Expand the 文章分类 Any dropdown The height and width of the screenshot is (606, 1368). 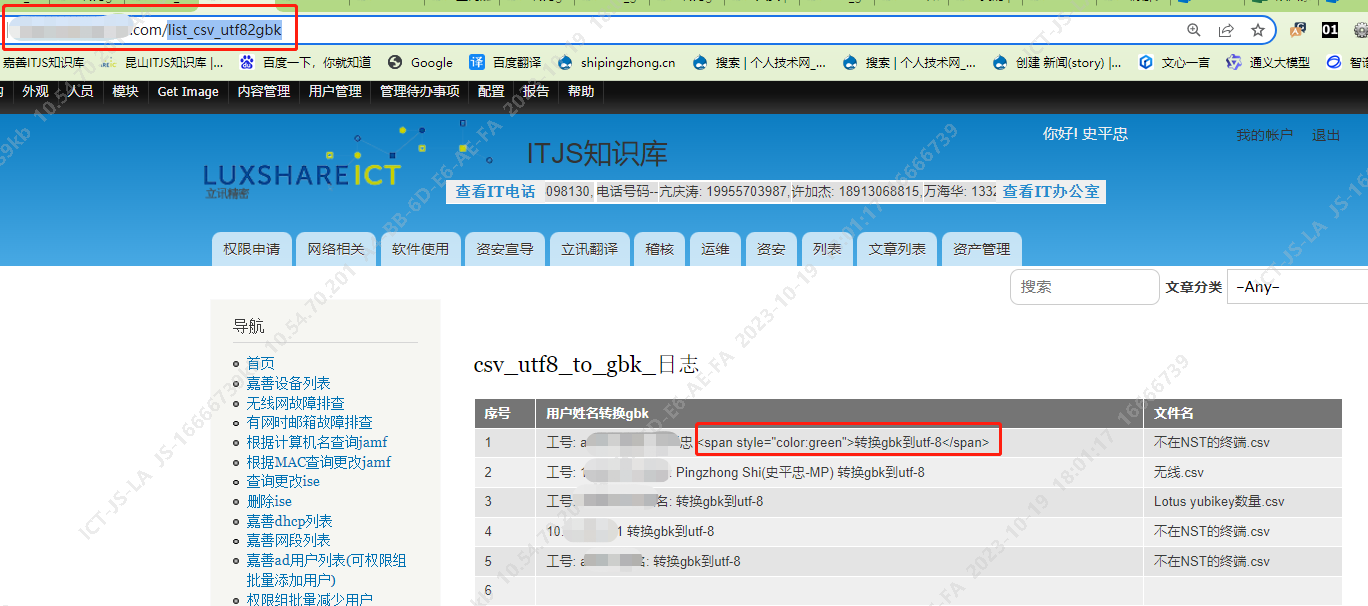point(1297,287)
